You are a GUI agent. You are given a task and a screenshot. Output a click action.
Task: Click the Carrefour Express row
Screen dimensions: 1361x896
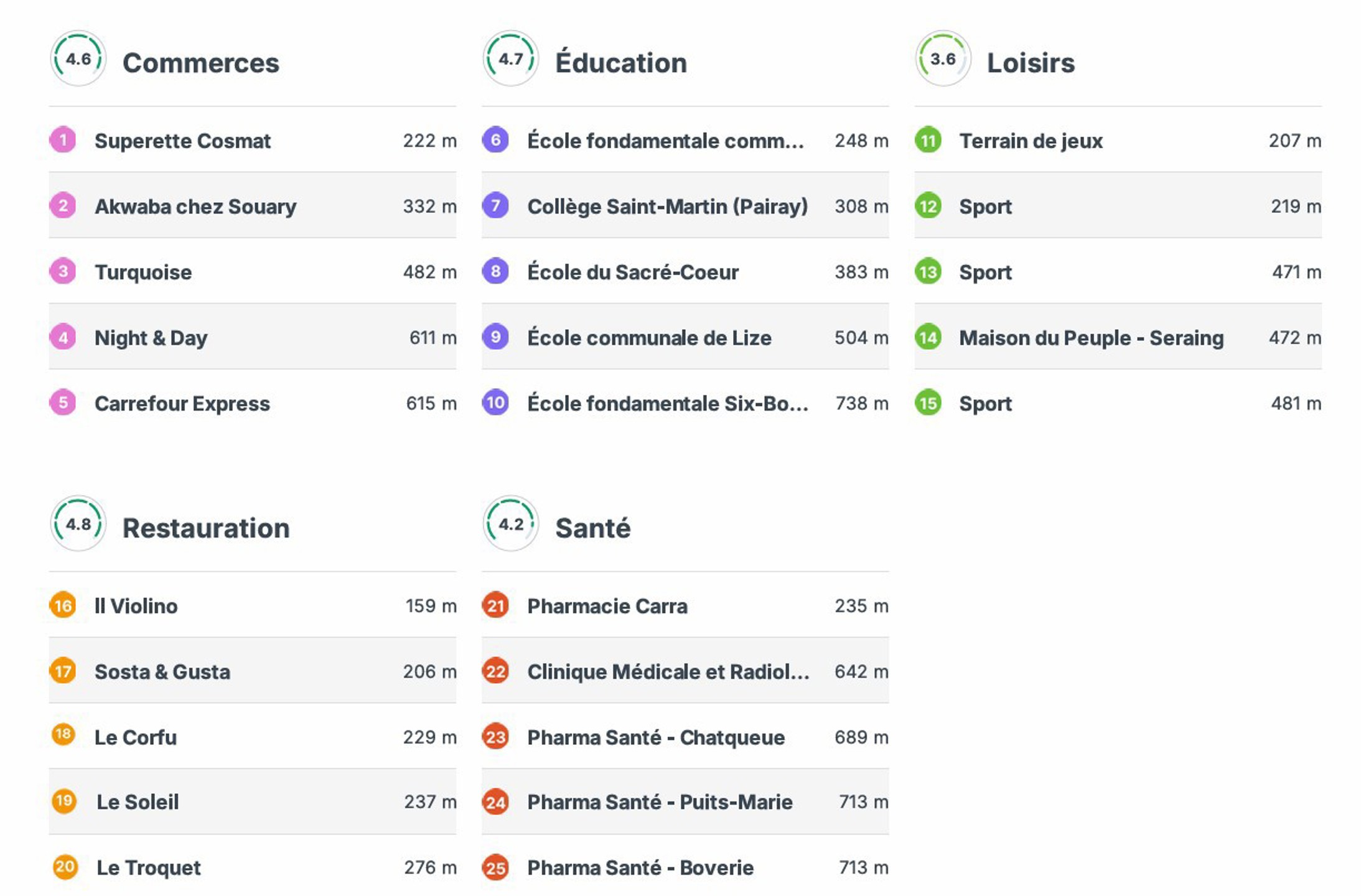click(x=182, y=404)
